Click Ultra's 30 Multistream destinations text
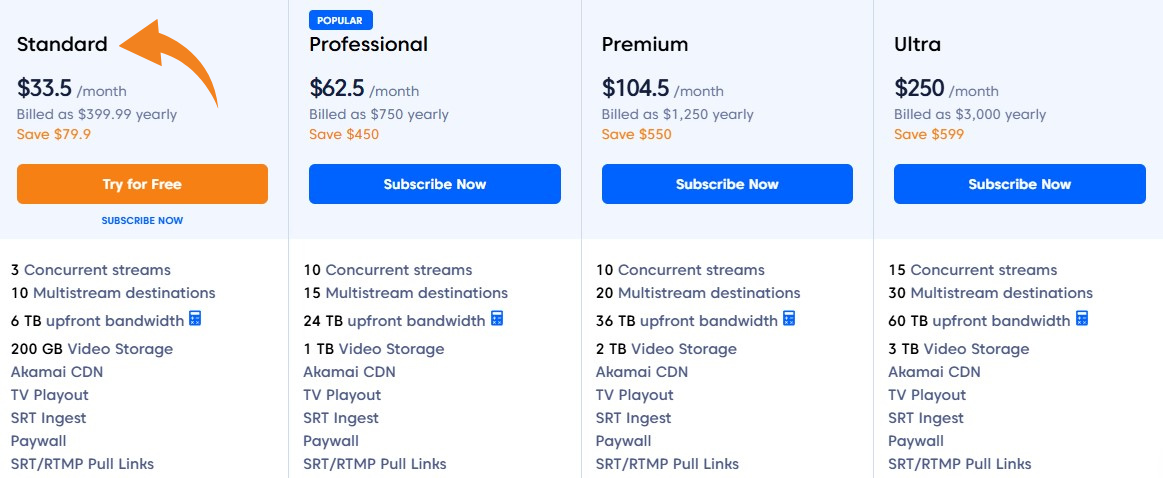 pyautogui.click(x=990, y=293)
